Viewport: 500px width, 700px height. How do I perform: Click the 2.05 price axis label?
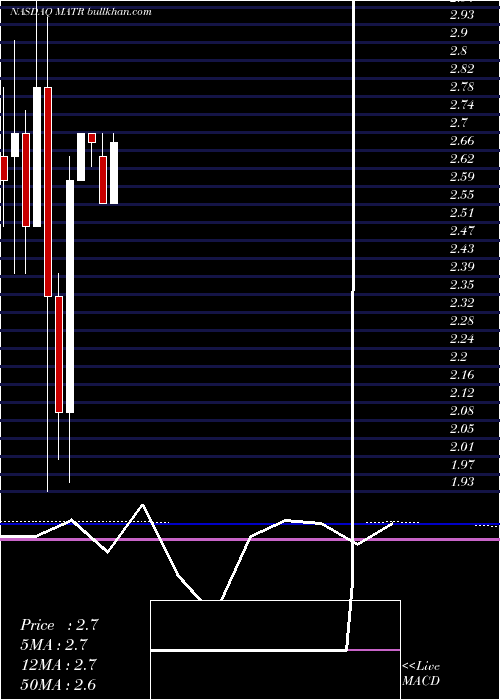462,429
